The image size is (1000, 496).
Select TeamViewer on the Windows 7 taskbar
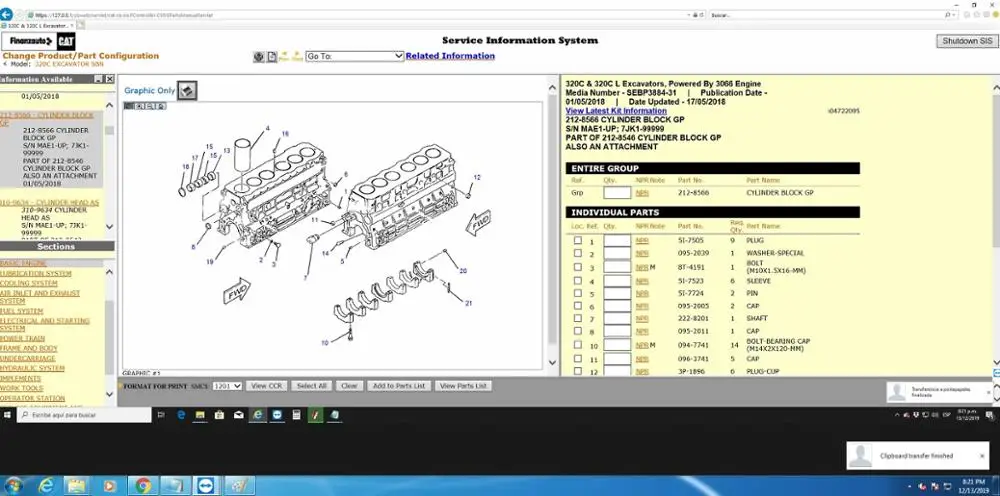[x=207, y=486]
